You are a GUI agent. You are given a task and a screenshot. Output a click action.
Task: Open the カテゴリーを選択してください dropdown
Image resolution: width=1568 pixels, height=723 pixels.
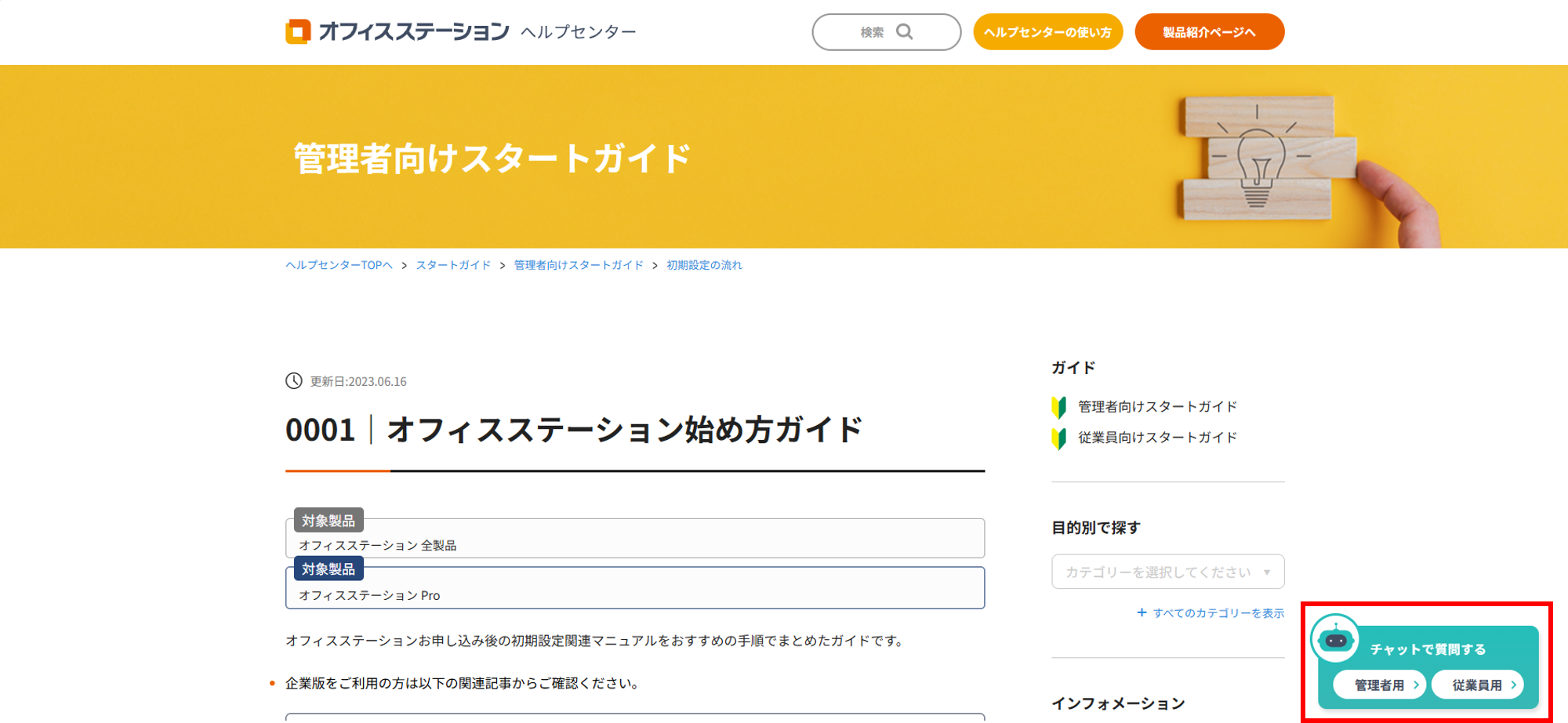coord(1167,572)
